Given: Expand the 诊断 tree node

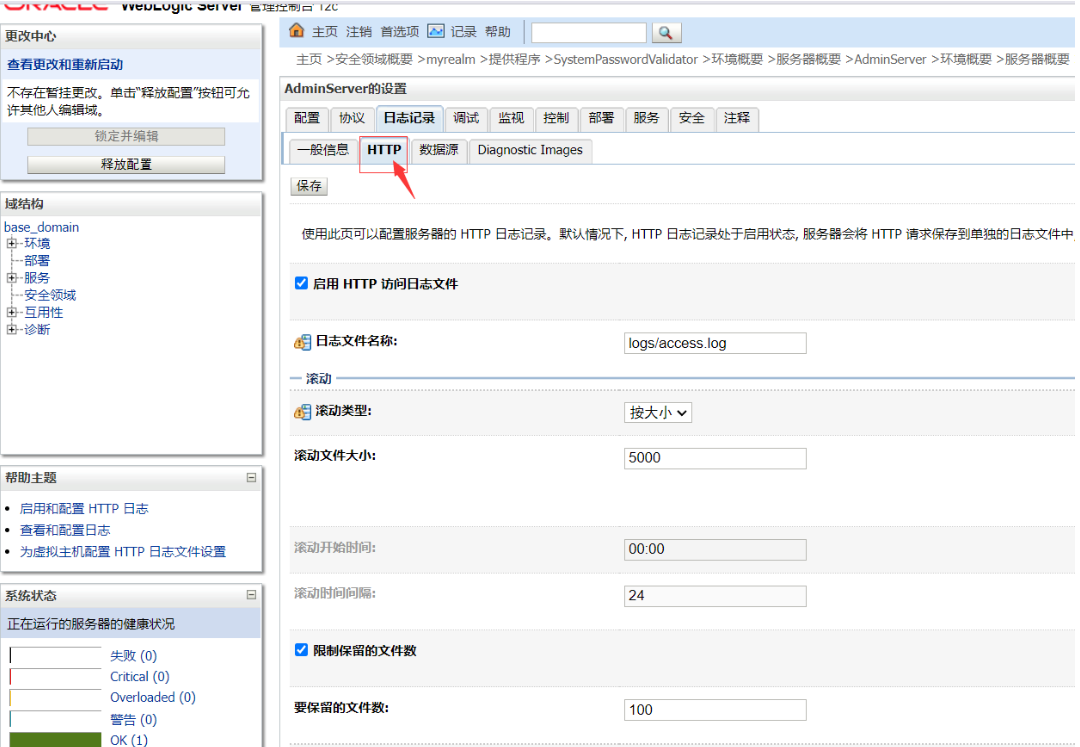Looking at the screenshot, I should 12,329.
